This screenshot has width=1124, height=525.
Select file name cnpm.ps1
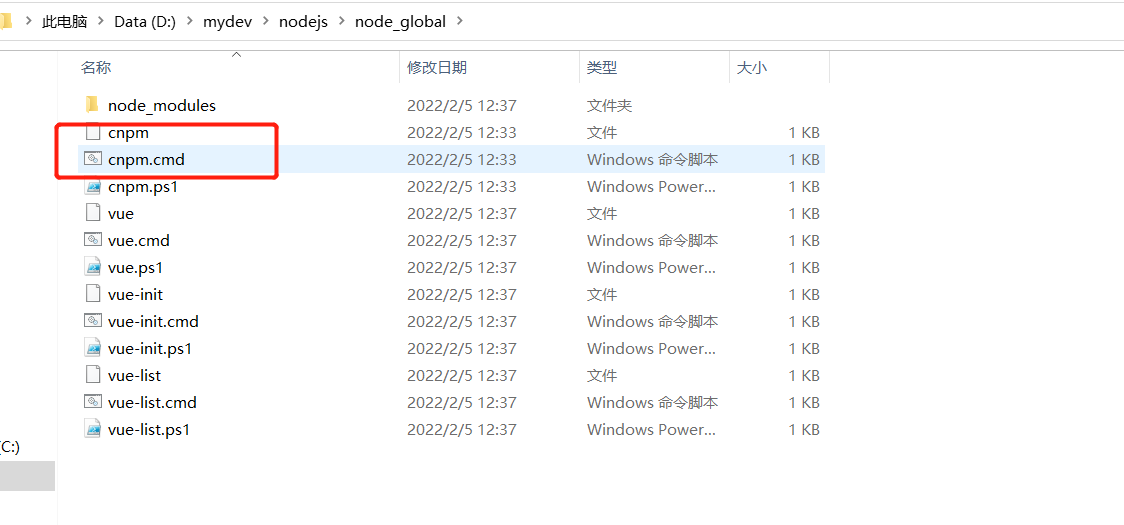click(x=143, y=186)
